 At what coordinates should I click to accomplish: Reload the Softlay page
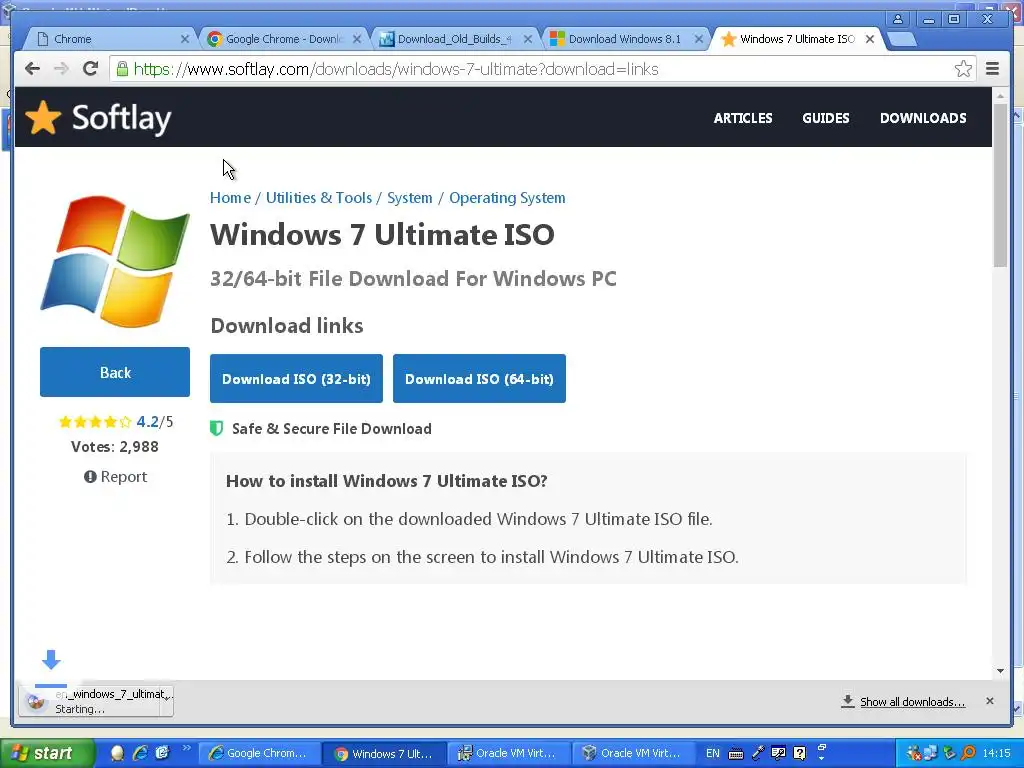pyautogui.click(x=91, y=69)
